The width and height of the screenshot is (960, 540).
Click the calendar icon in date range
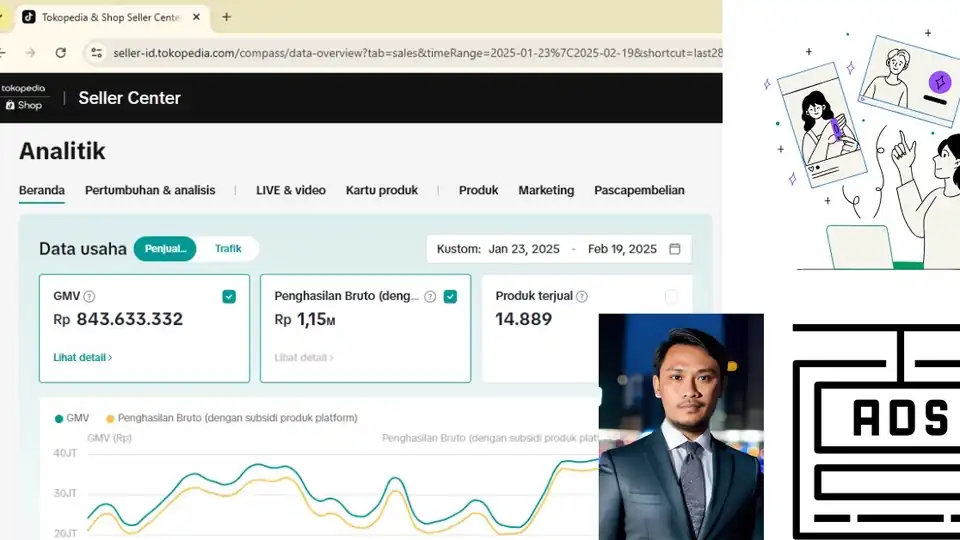[675, 249]
